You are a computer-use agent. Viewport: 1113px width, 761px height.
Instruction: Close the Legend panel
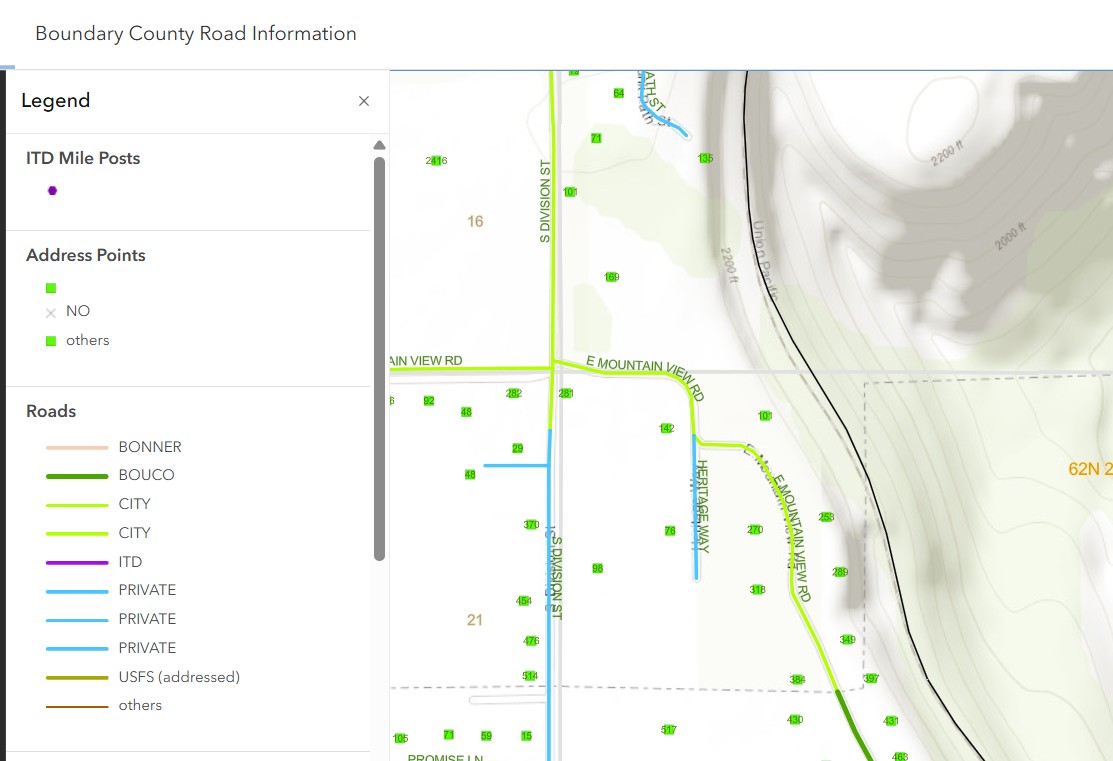pos(364,101)
